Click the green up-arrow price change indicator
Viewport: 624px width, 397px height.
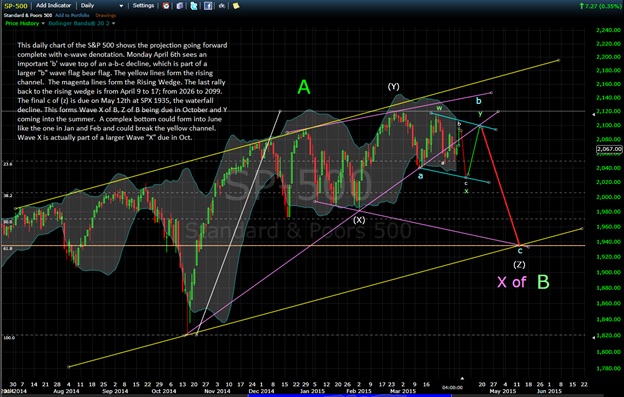[581, 6]
